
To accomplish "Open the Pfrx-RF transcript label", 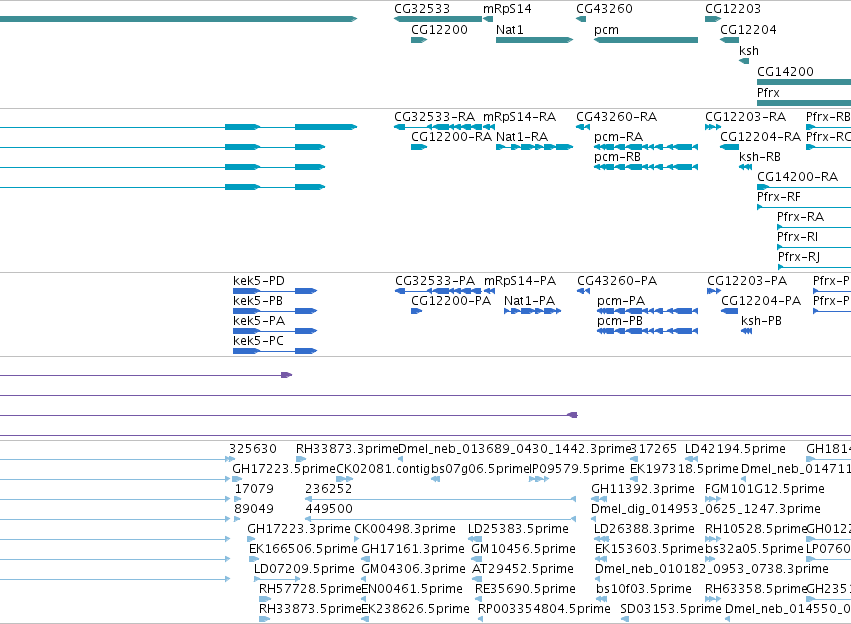I will tap(779, 196).
